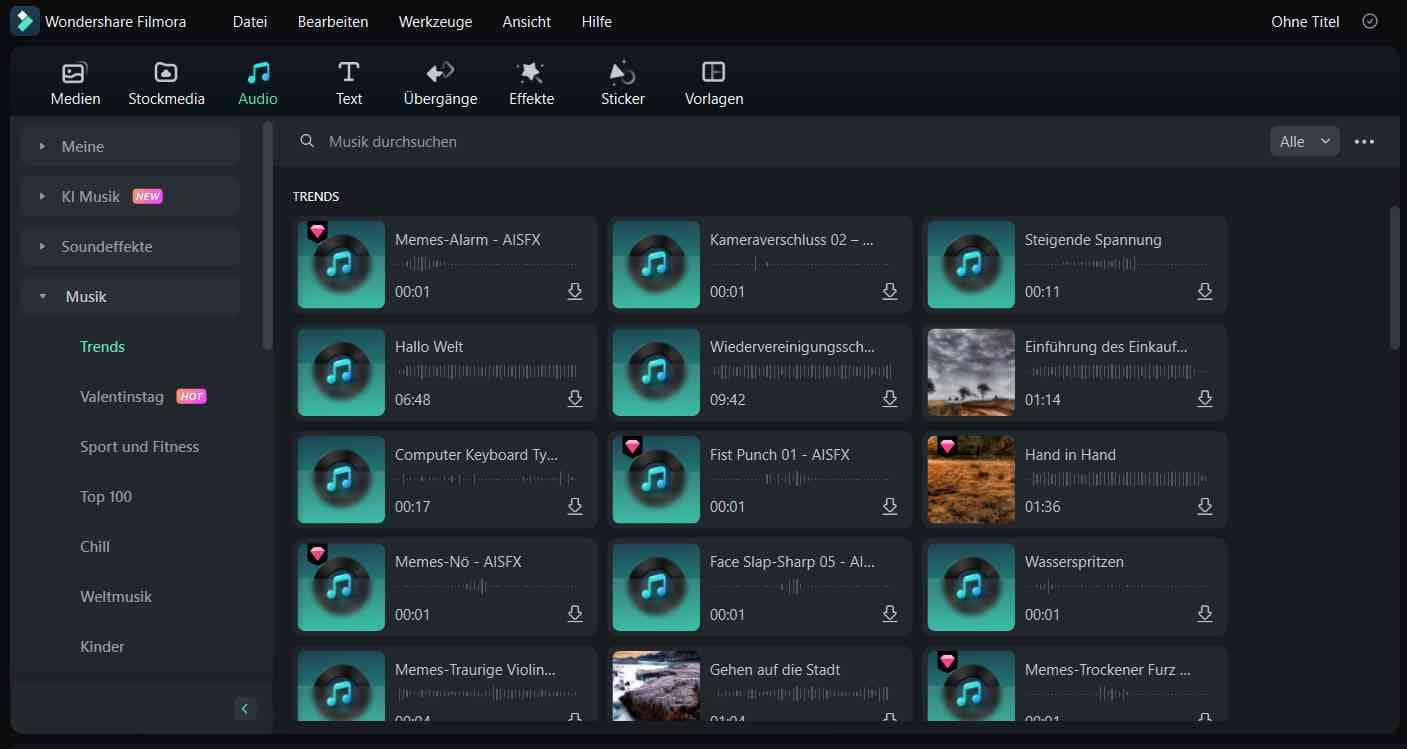
Task: Open the Medien tab
Action: click(x=76, y=83)
